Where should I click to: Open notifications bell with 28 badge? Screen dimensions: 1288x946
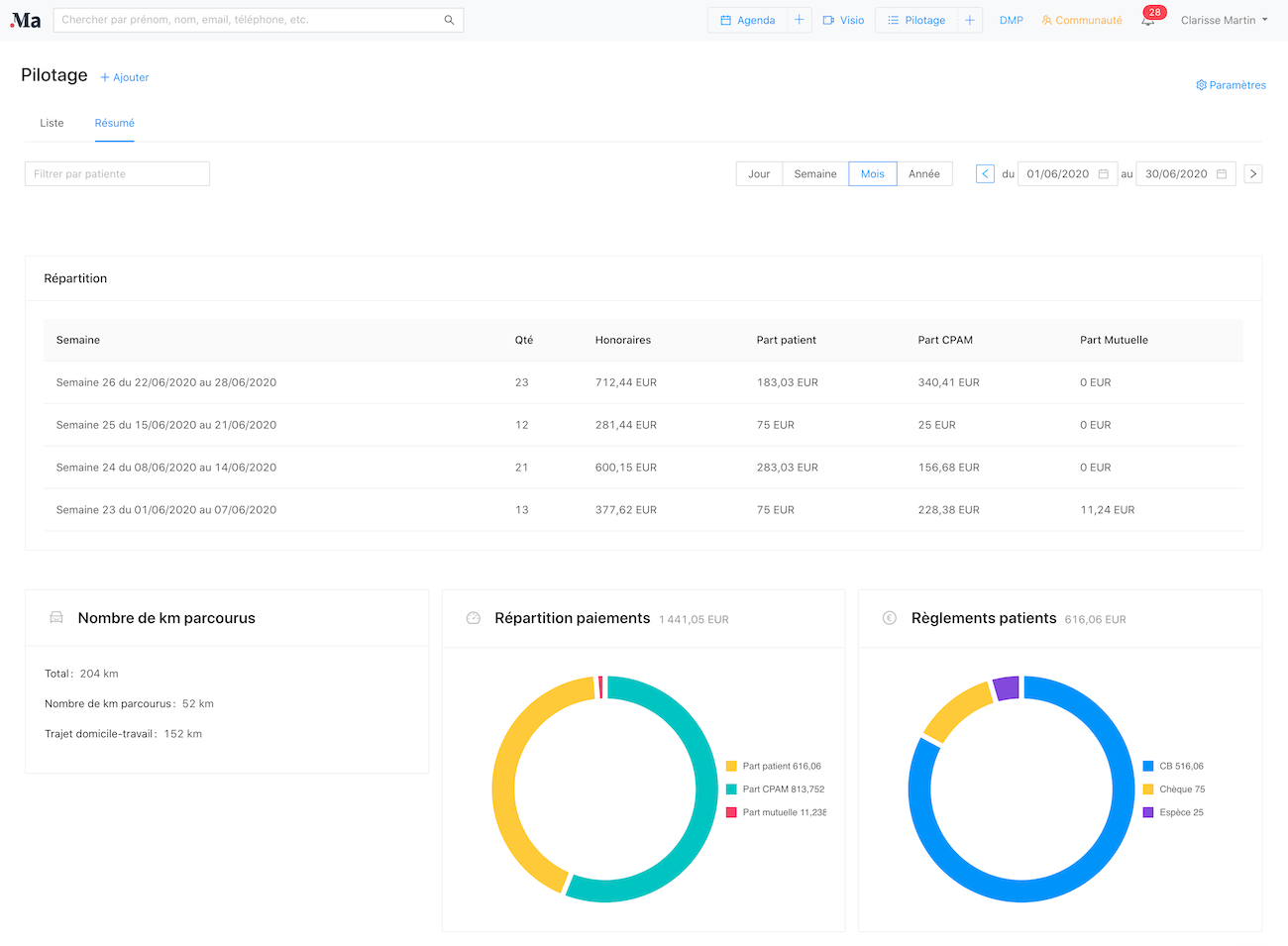click(1148, 20)
